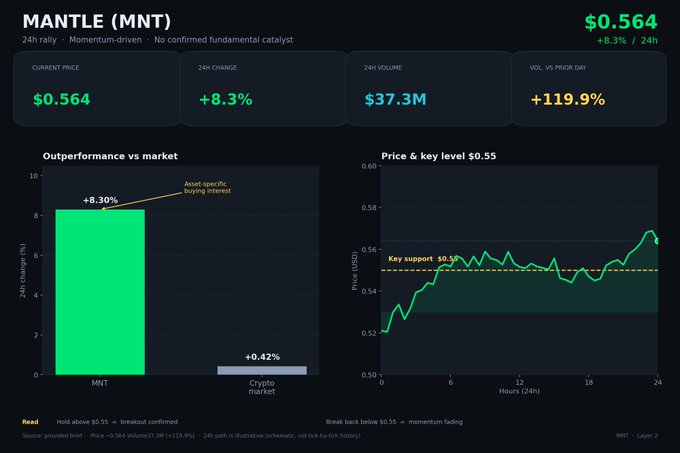
Task: Click the +8.30% bar value label
Action: [x=100, y=200]
